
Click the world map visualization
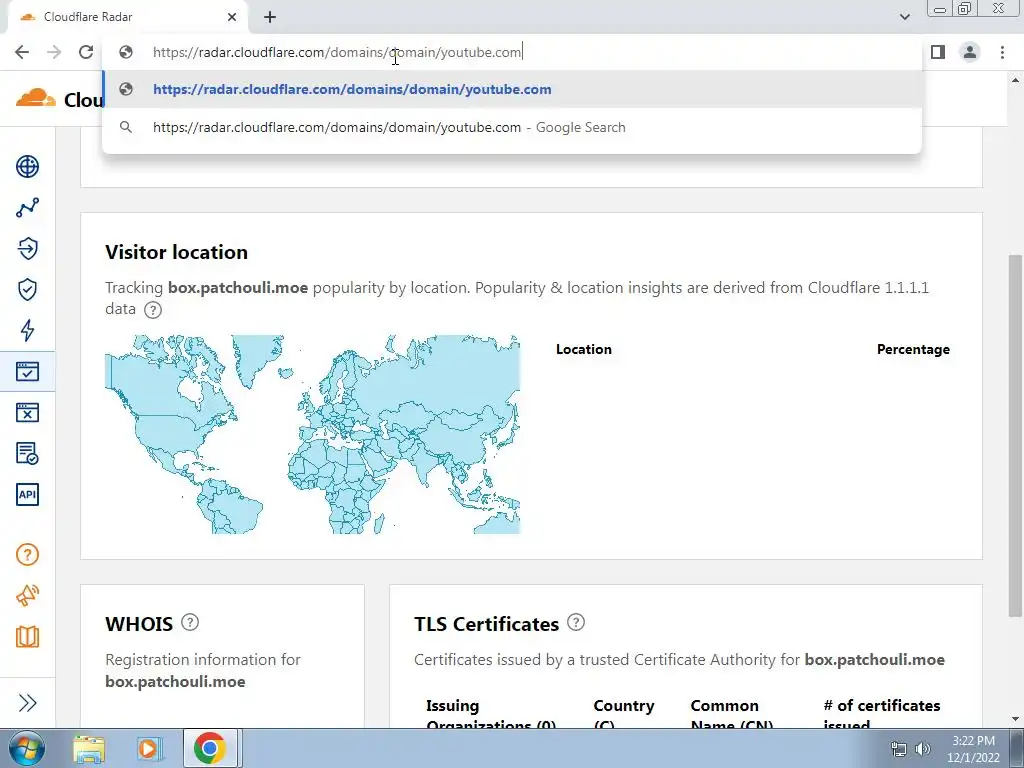tap(312, 434)
